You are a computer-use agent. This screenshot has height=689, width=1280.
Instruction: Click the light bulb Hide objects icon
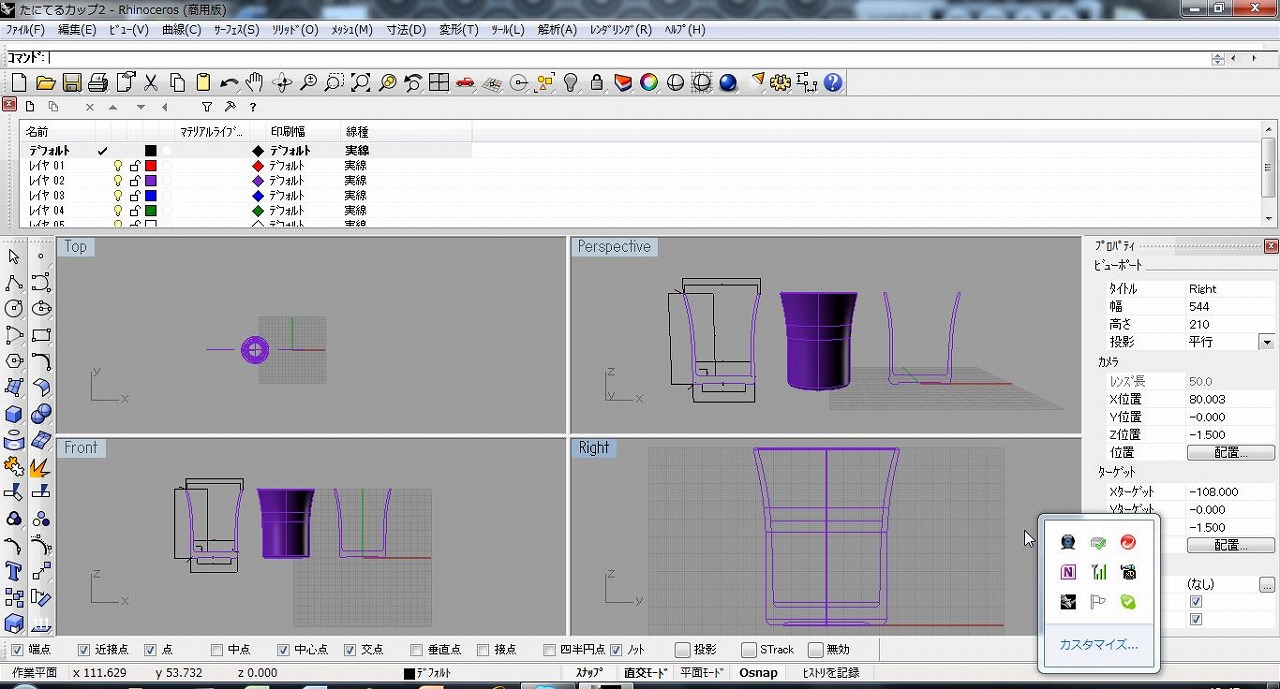[571, 82]
